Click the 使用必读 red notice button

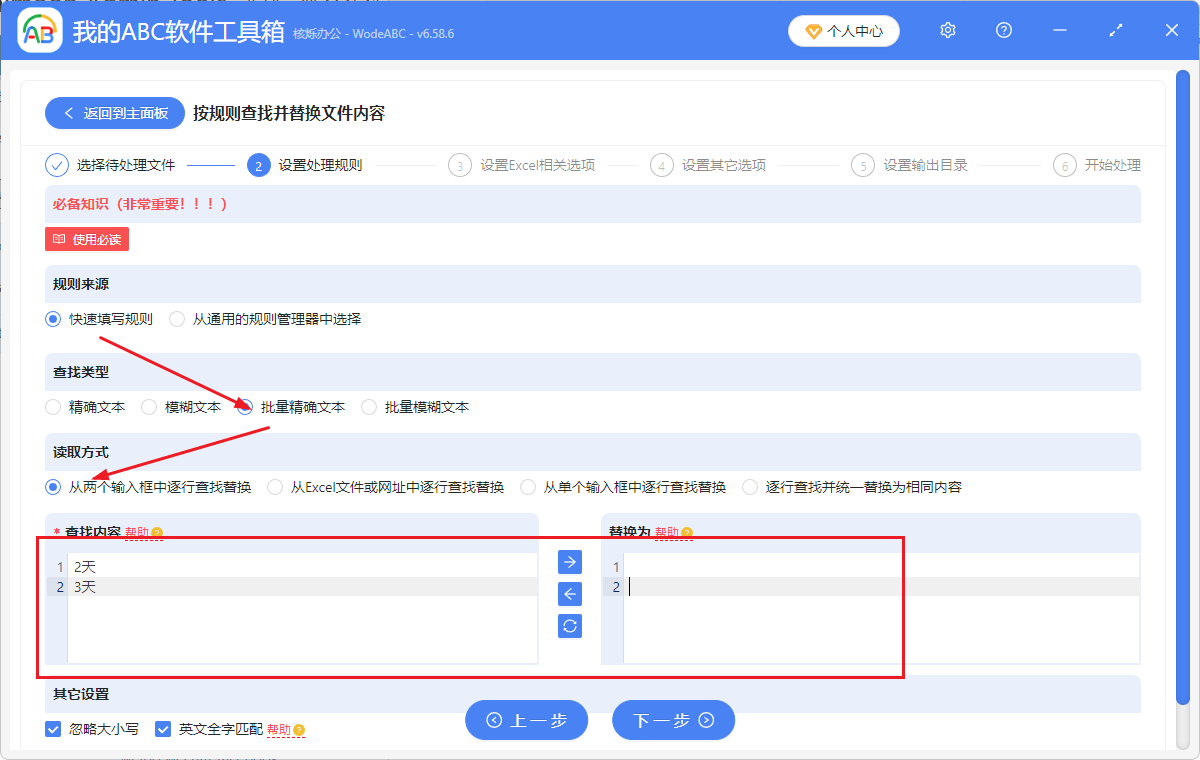(x=86, y=238)
